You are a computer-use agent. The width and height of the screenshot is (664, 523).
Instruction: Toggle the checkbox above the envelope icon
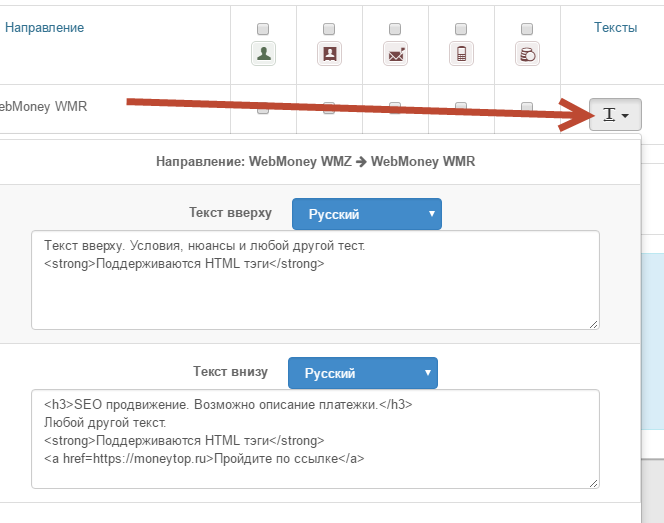pos(395,28)
